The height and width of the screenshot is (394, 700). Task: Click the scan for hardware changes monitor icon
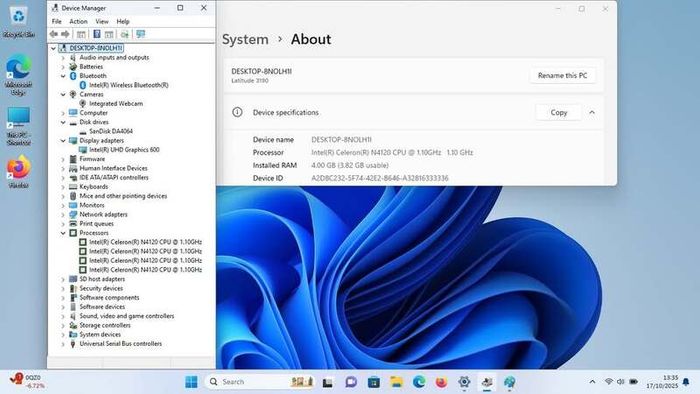141,34
